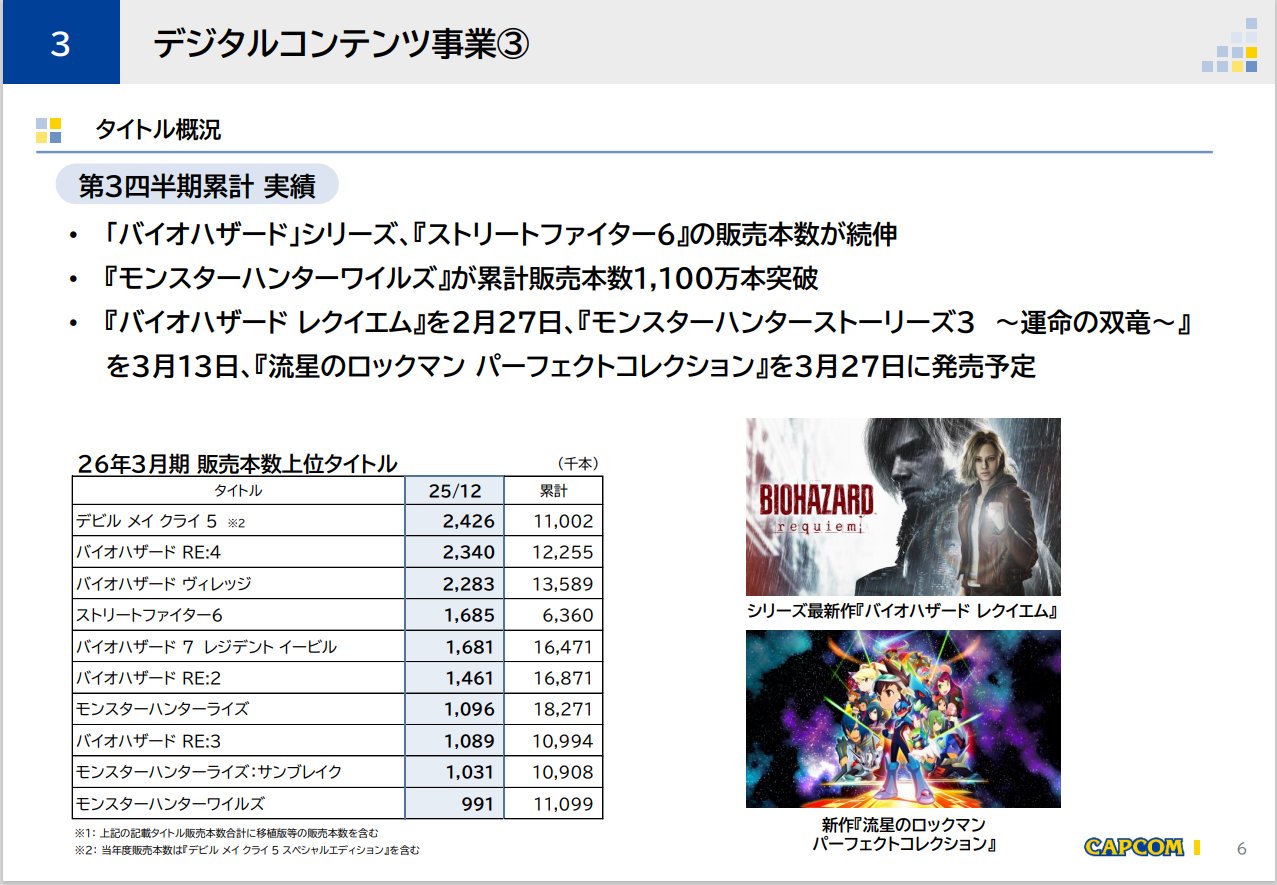Click the 累計 column header
The height and width of the screenshot is (885, 1277).
pos(553,490)
